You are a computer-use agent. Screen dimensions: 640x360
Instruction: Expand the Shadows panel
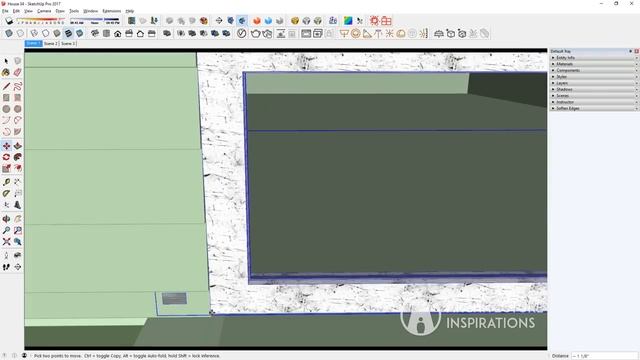(594, 89)
